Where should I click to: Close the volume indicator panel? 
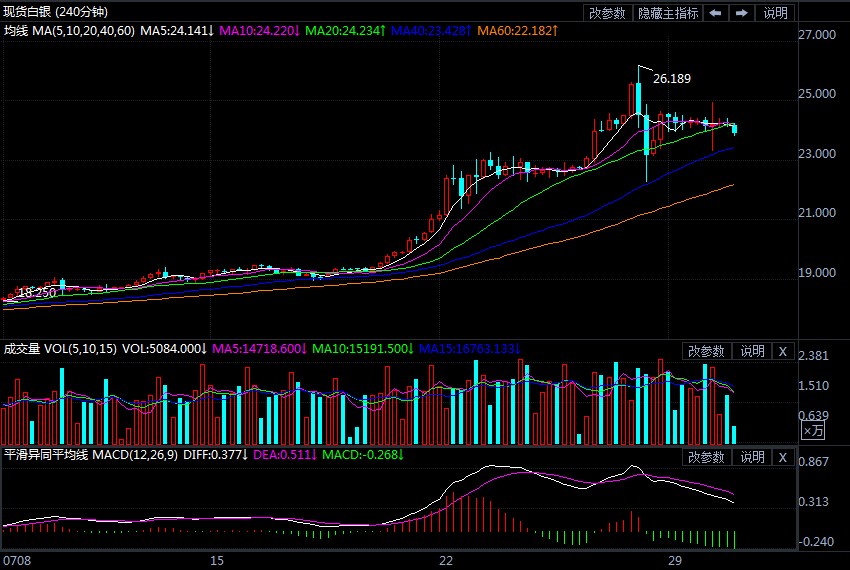[x=783, y=351]
